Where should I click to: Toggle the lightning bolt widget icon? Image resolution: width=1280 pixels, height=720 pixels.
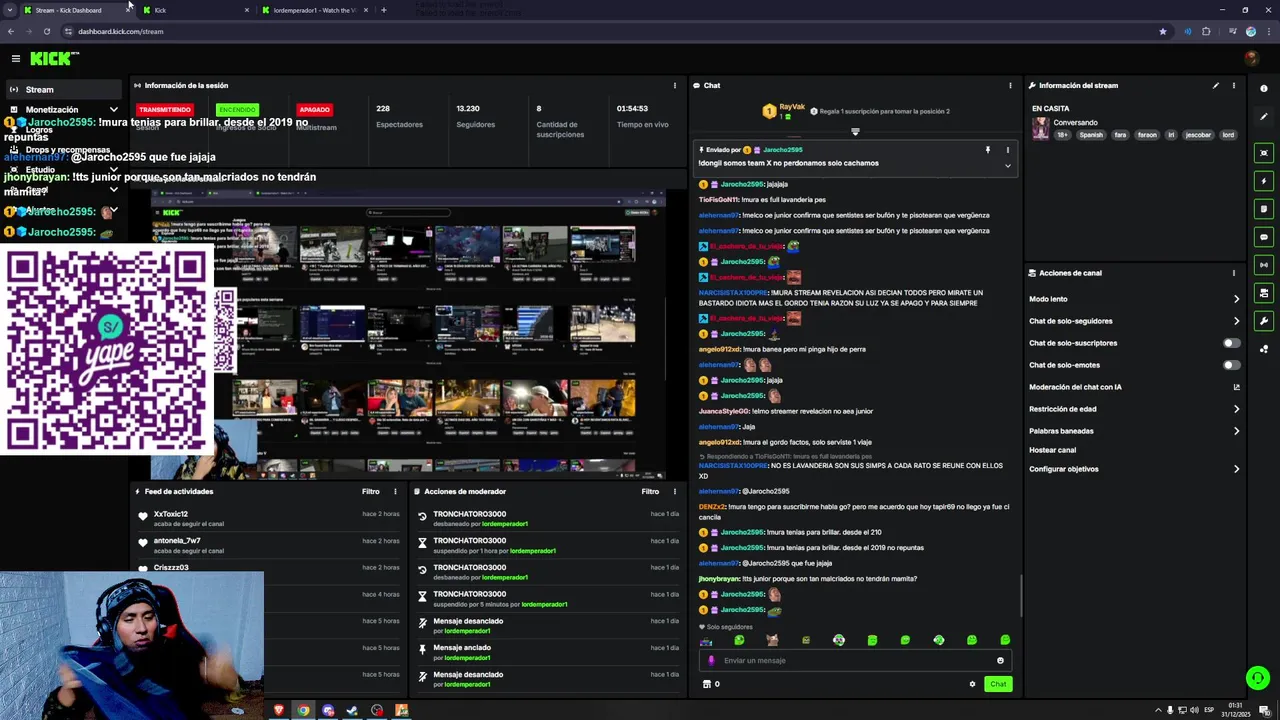(x=1264, y=181)
